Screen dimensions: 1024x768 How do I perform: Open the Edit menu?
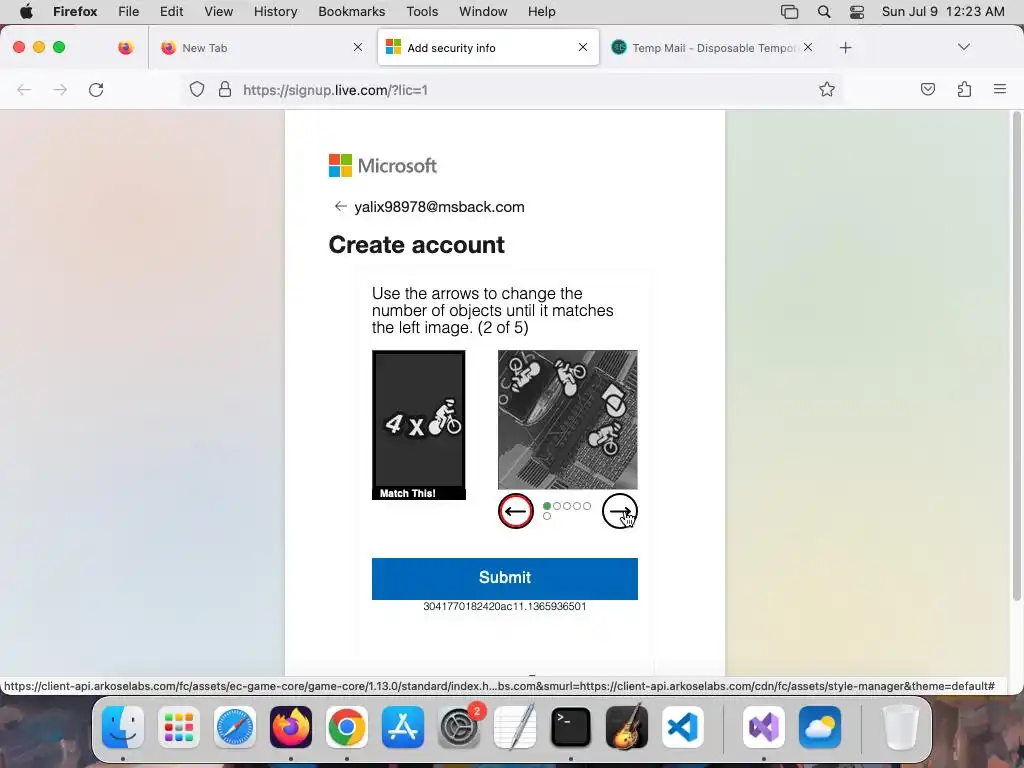tap(171, 12)
